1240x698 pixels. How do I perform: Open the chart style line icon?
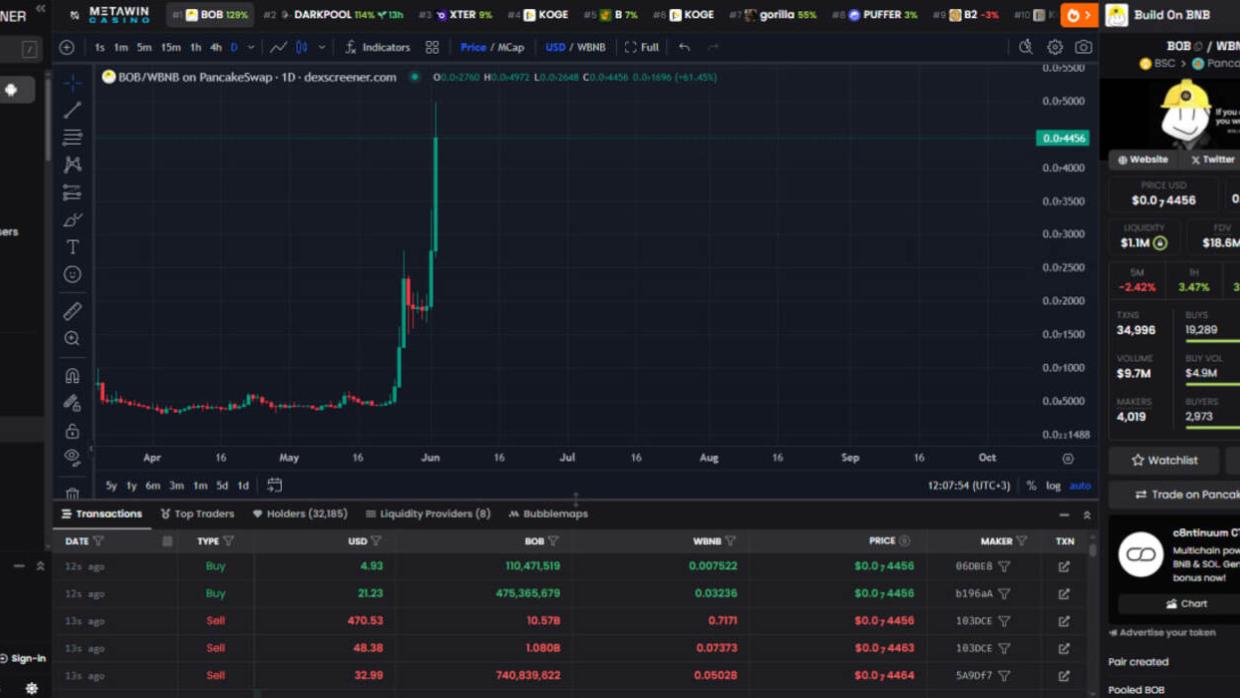[x=278, y=47]
